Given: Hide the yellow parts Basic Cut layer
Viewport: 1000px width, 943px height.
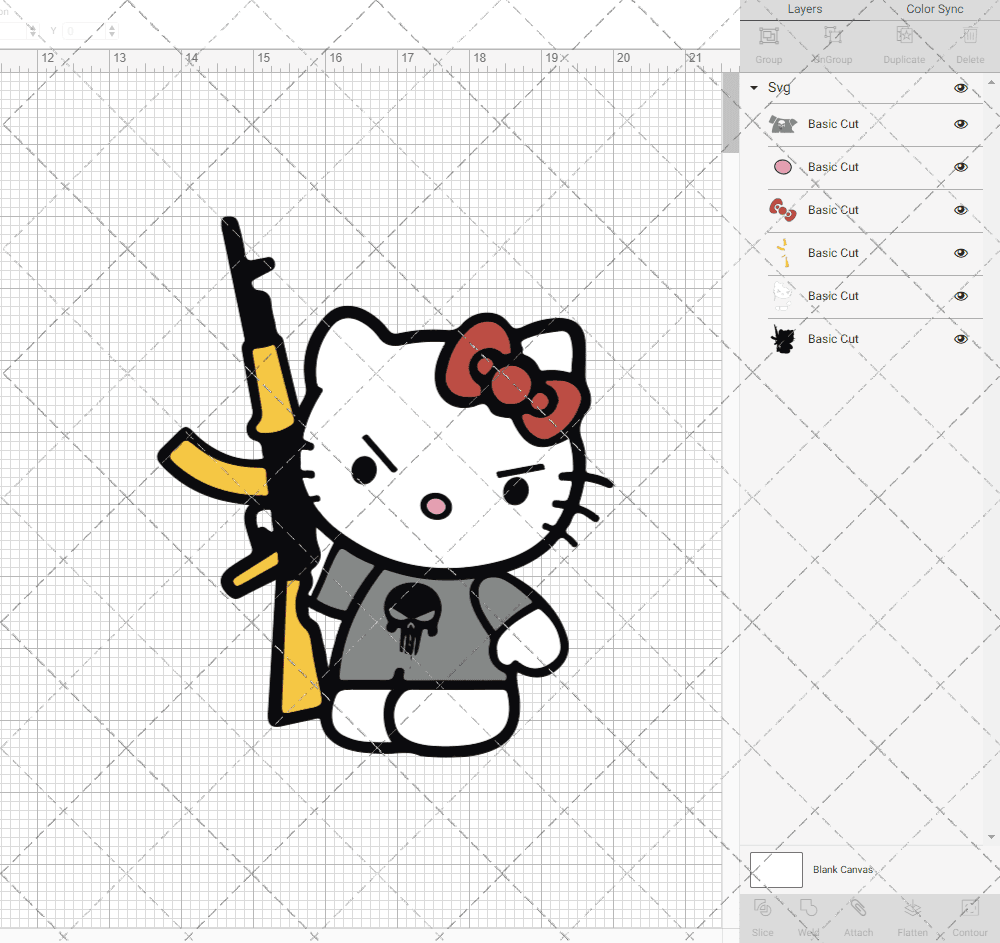Looking at the screenshot, I should 960,252.
